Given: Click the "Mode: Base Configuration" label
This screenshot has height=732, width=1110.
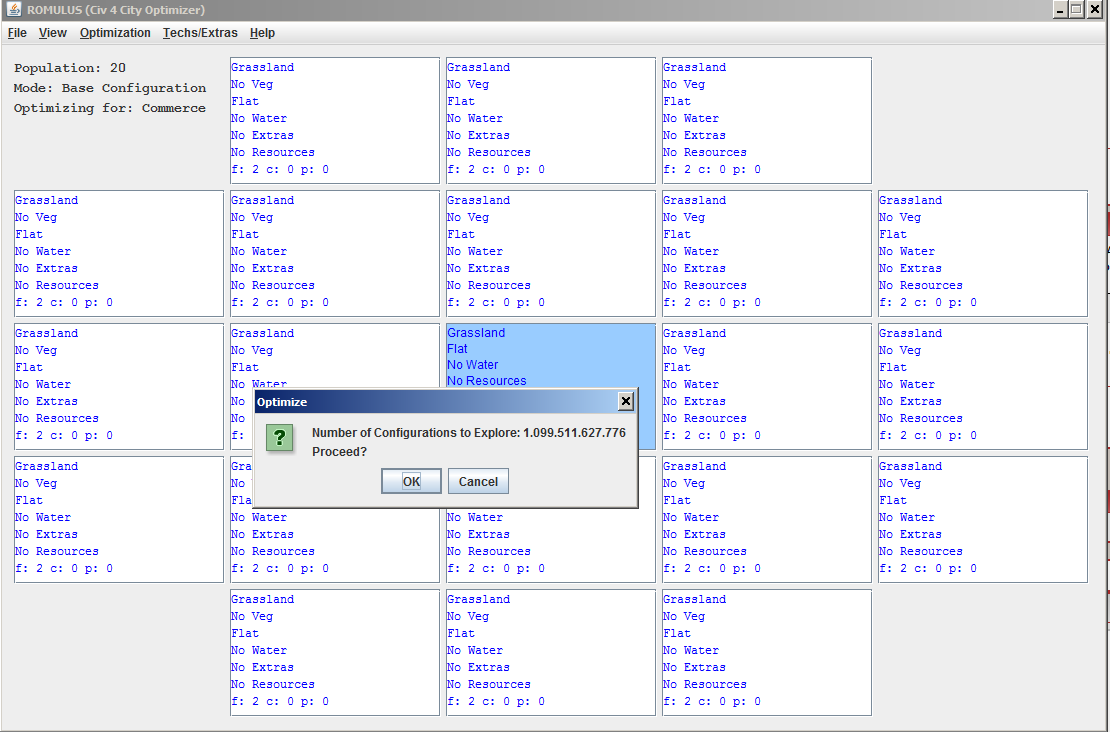Looking at the screenshot, I should (x=110, y=88).
